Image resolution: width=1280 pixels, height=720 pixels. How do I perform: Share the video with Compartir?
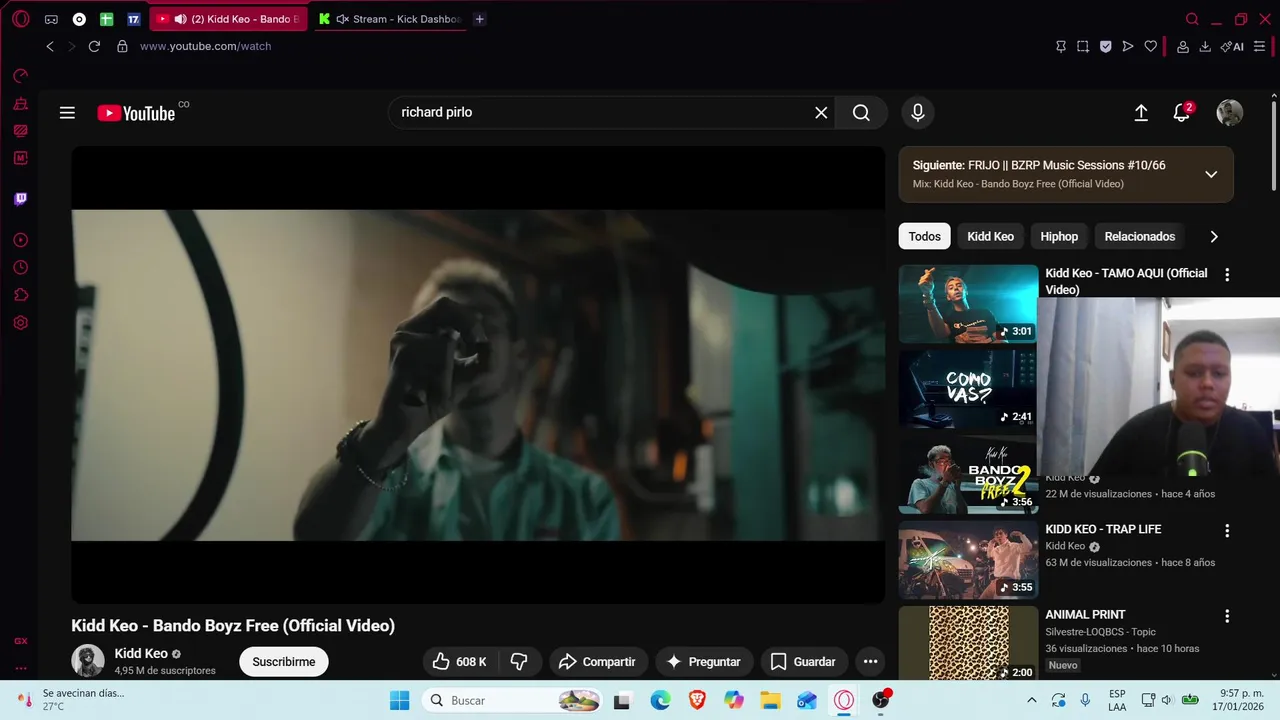click(597, 662)
